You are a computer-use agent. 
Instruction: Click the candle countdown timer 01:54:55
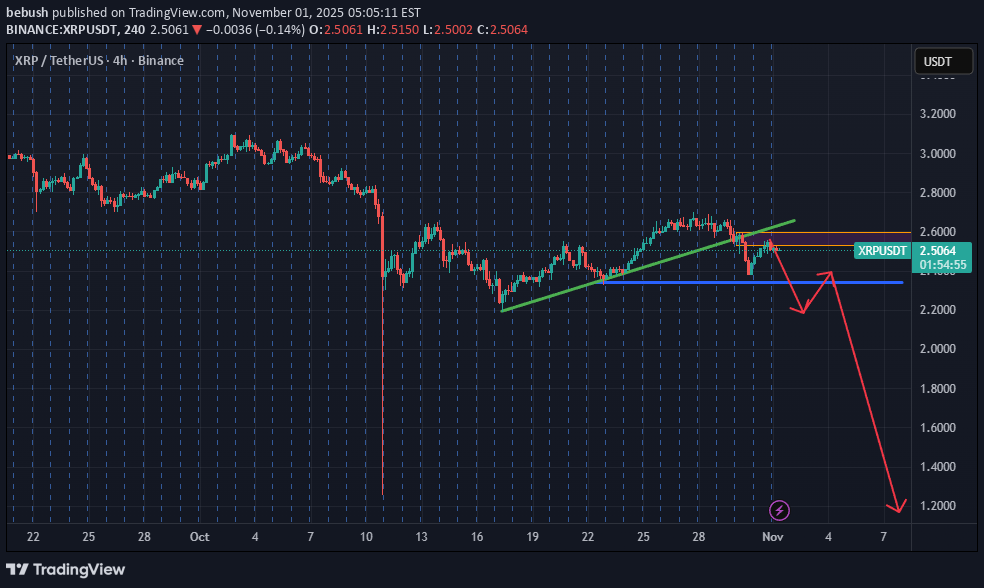point(941,265)
